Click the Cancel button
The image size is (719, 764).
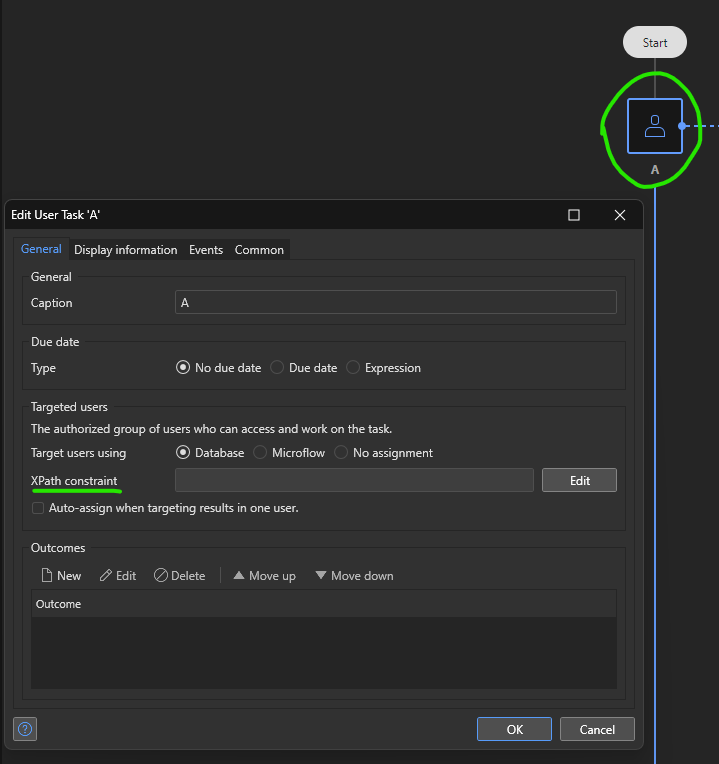[597, 729]
